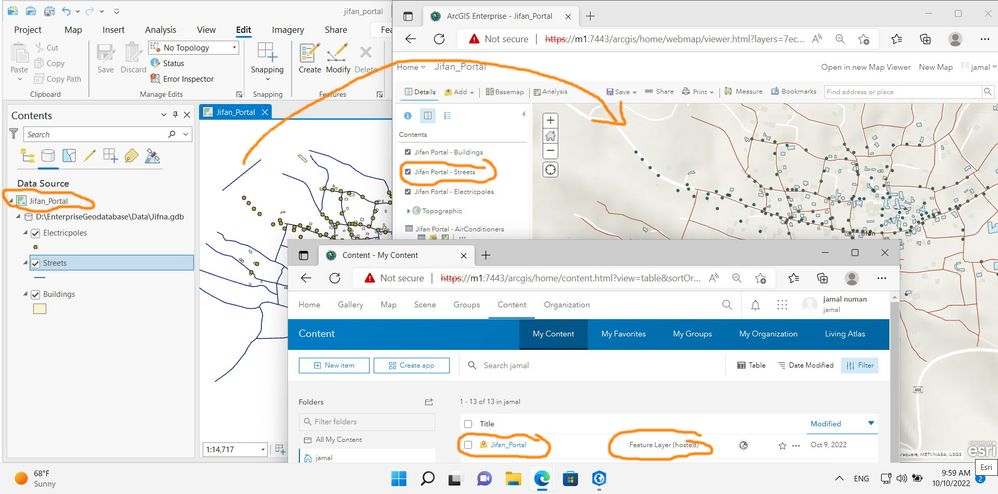
Task: Toggle Streets layer checkbox in ArcGIS Pro
Action: point(35,263)
